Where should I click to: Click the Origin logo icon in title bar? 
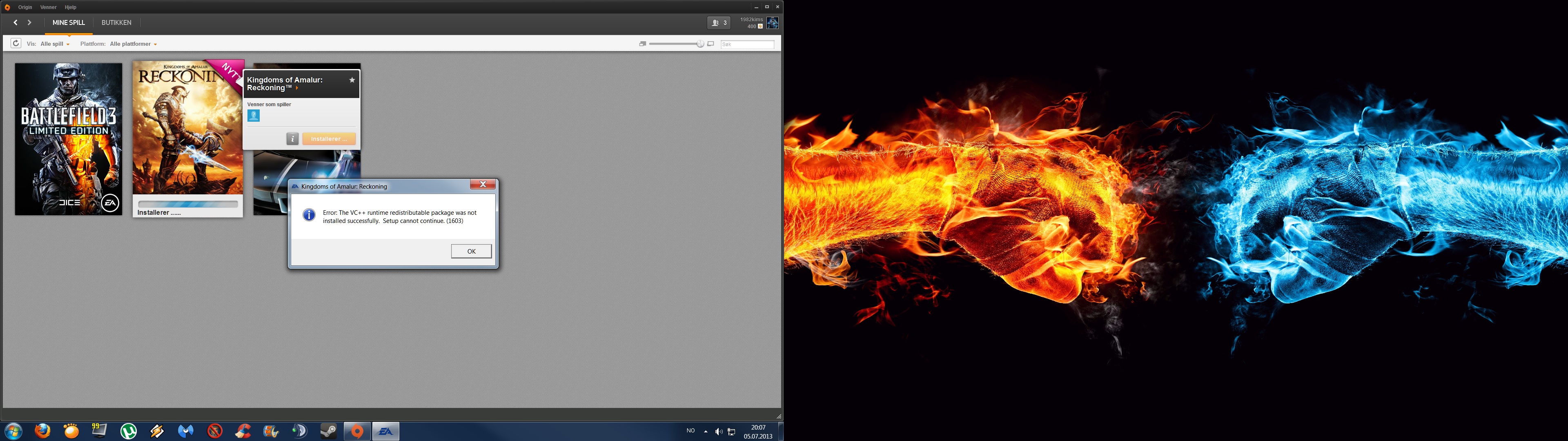[7, 7]
